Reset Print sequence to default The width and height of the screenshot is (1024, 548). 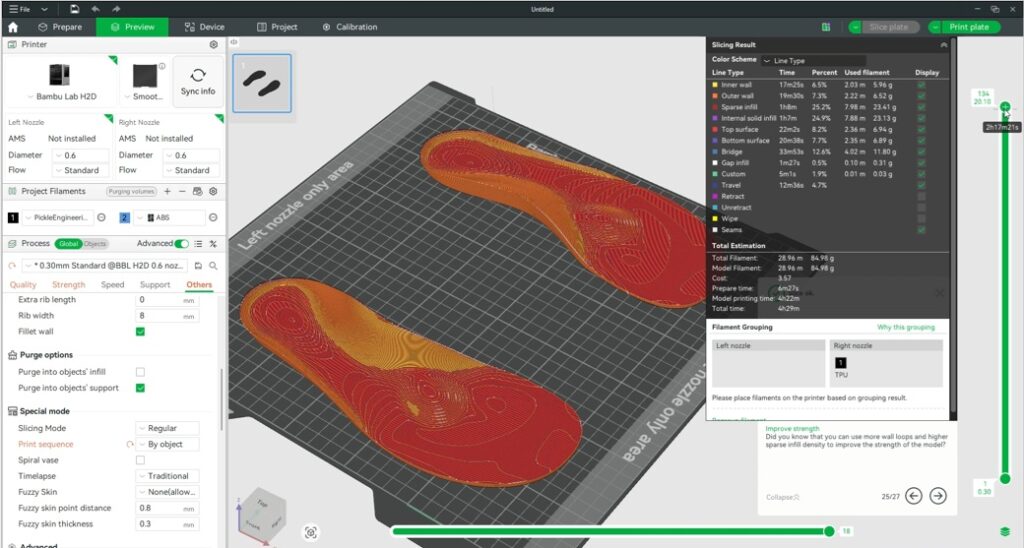click(129, 444)
